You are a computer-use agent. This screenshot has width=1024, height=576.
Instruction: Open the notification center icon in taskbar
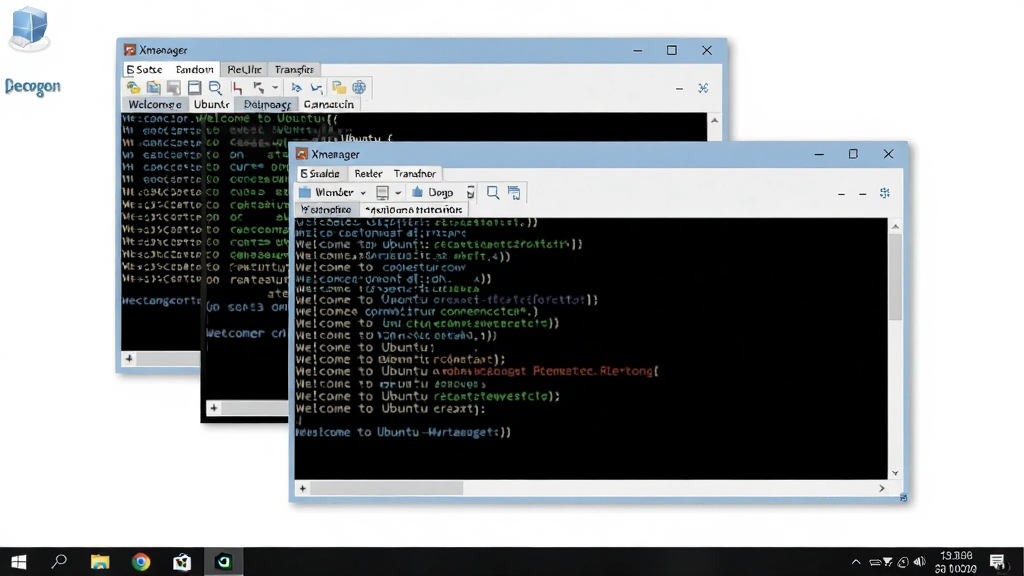997,562
